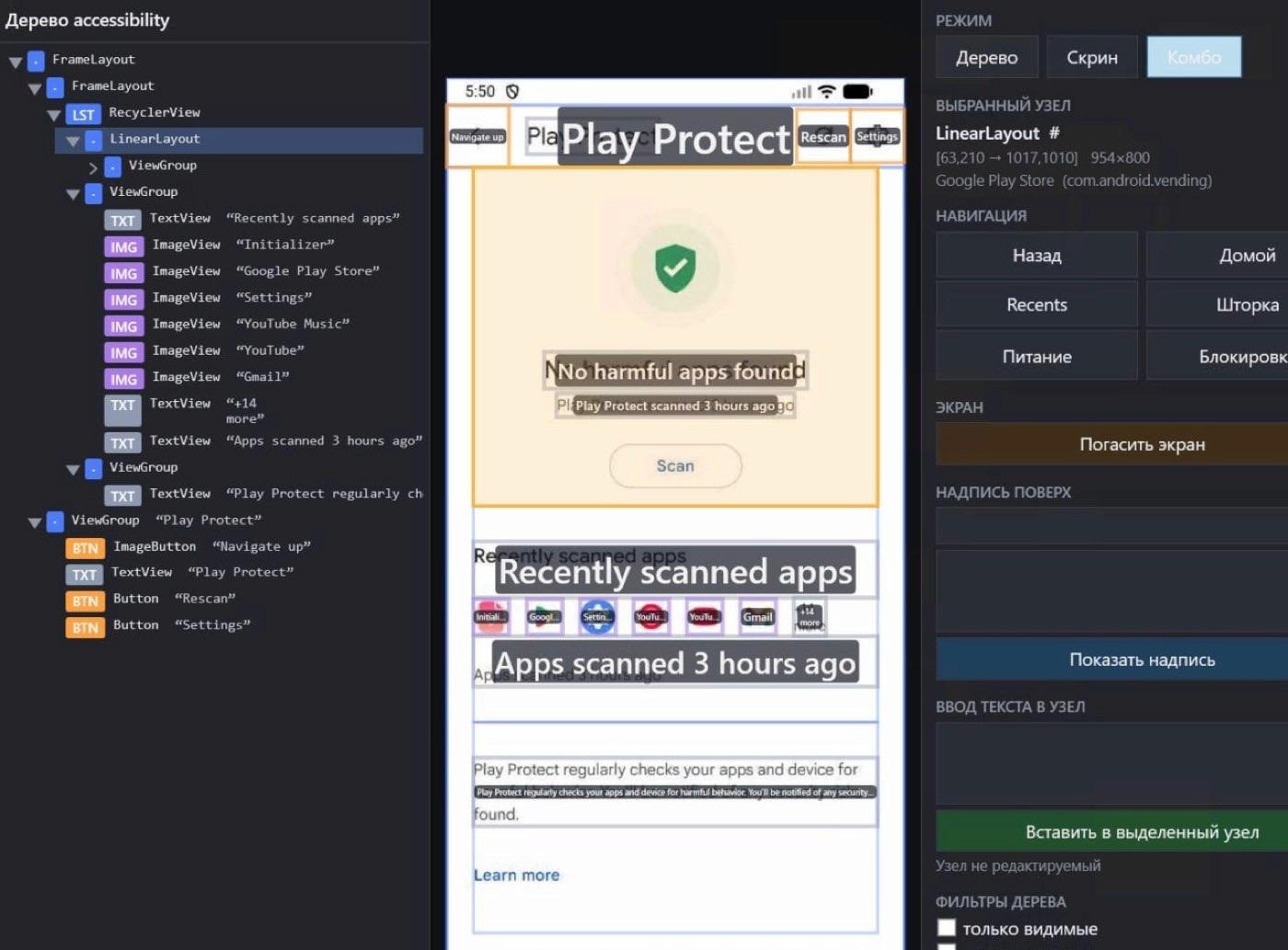Collapse the nested FrameLayout node
1288x950 pixels.
[35, 88]
